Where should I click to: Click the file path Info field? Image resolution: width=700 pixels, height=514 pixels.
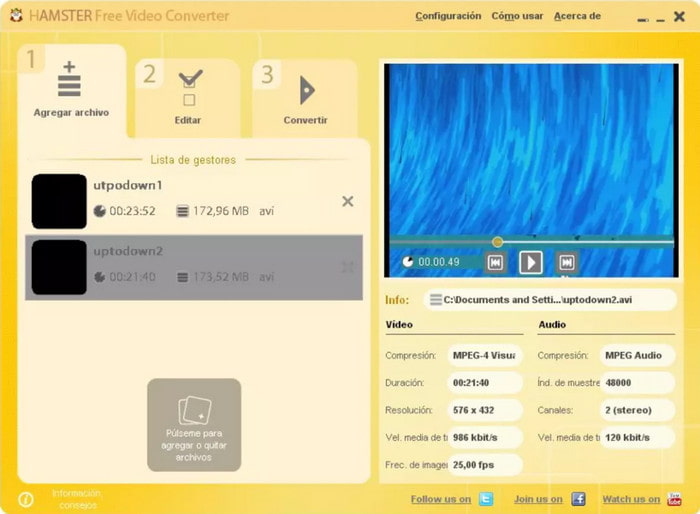click(550, 300)
